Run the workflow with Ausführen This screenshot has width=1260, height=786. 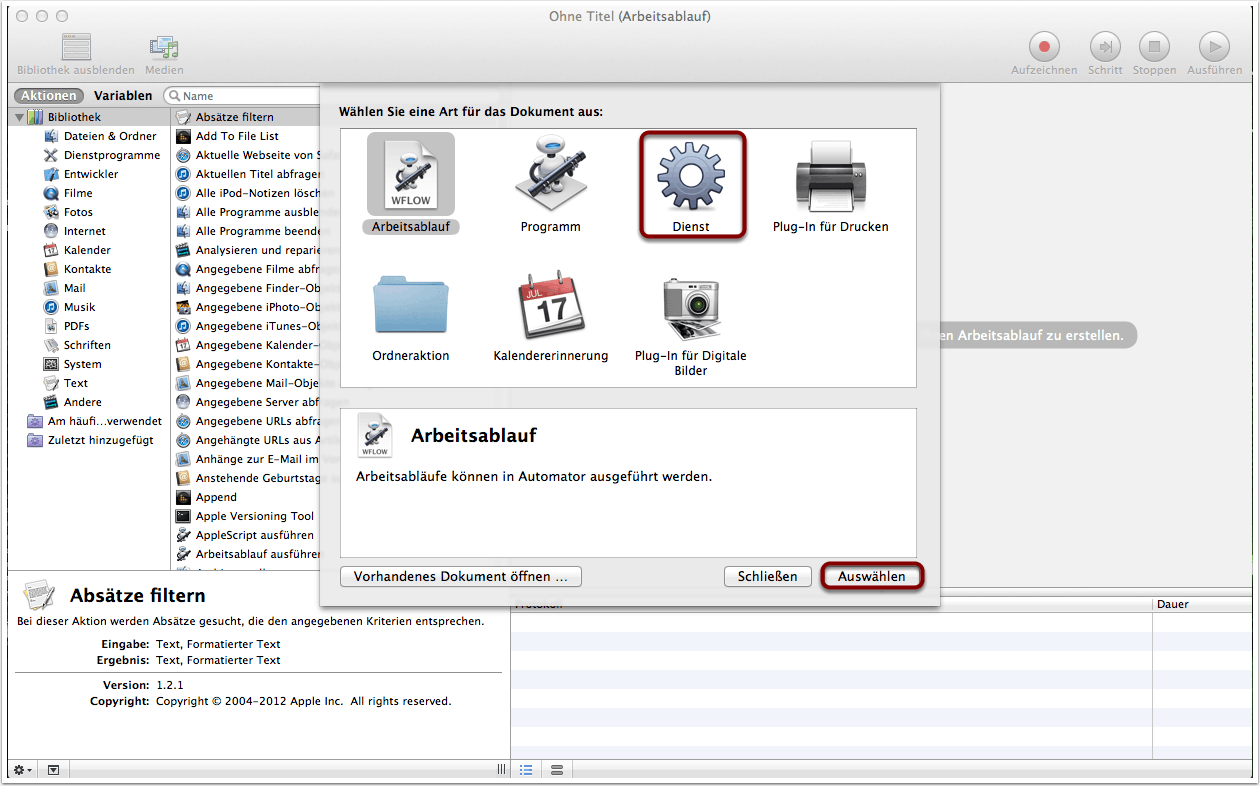(1215, 46)
